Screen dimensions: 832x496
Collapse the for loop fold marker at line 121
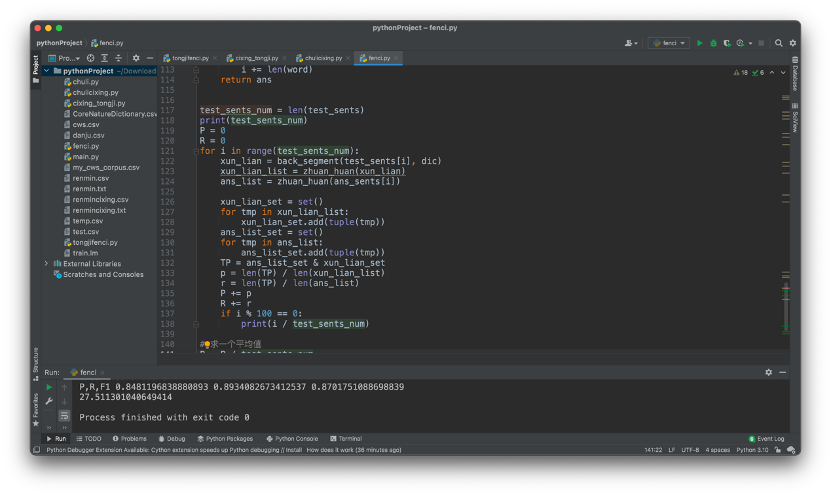(x=196, y=151)
